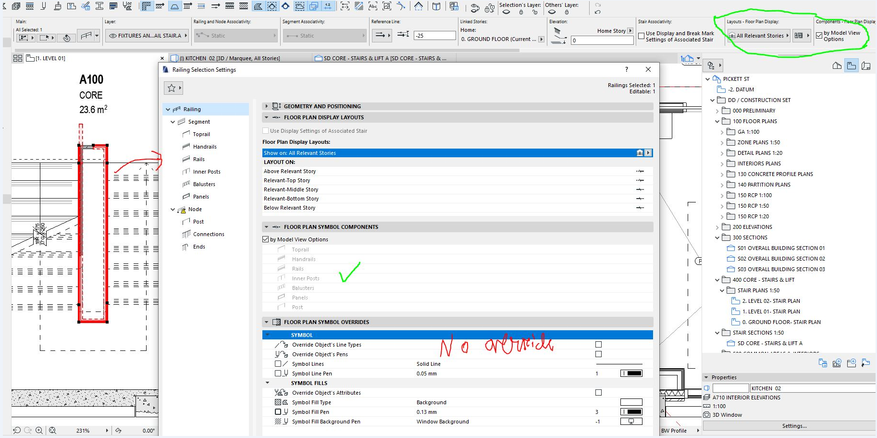Viewport: 877px width, 438px height.
Task: Toggle Use Display and Break Mark Settings checkbox
Action: click(x=642, y=34)
